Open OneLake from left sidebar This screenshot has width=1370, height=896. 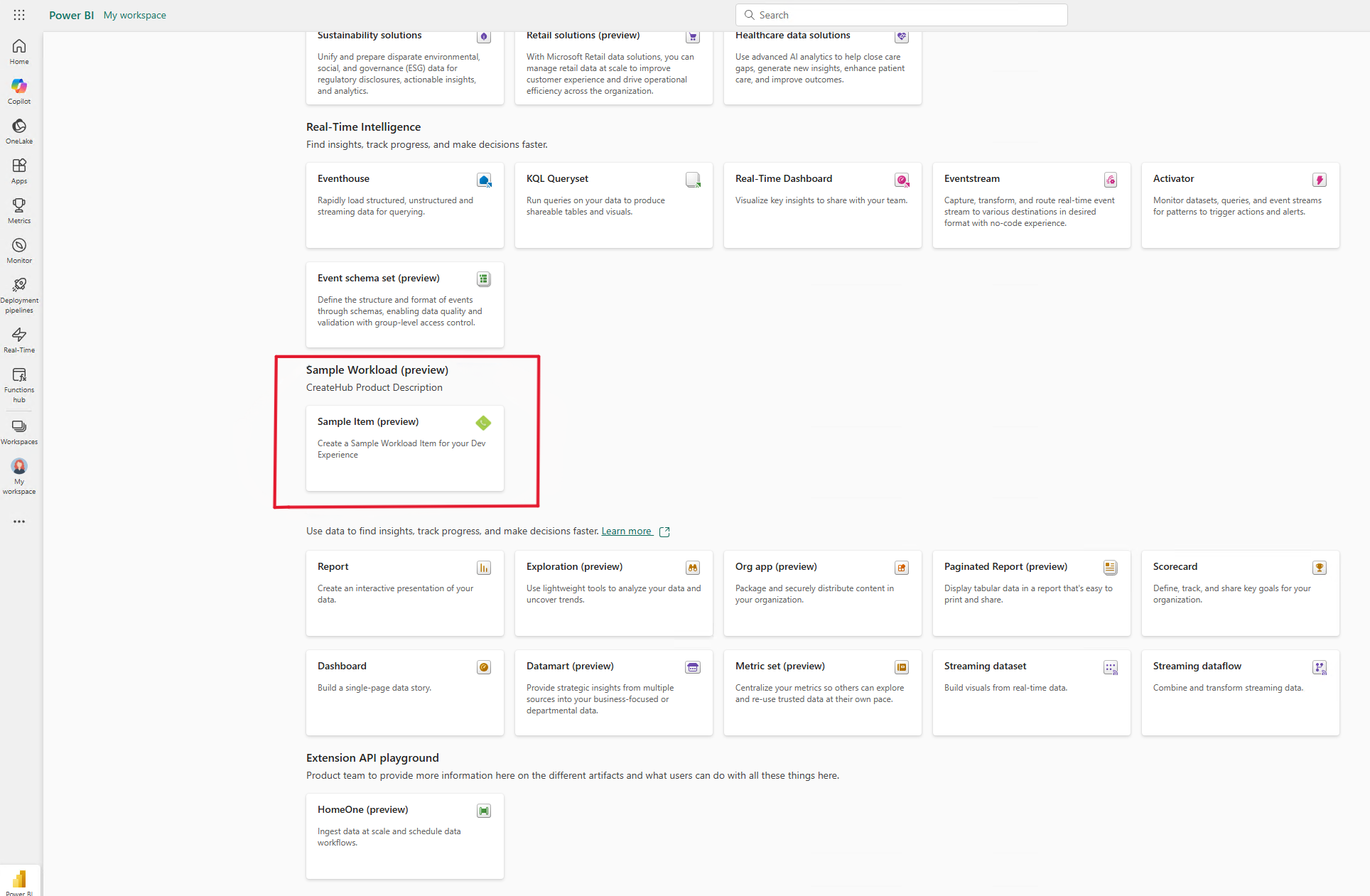pos(19,131)
